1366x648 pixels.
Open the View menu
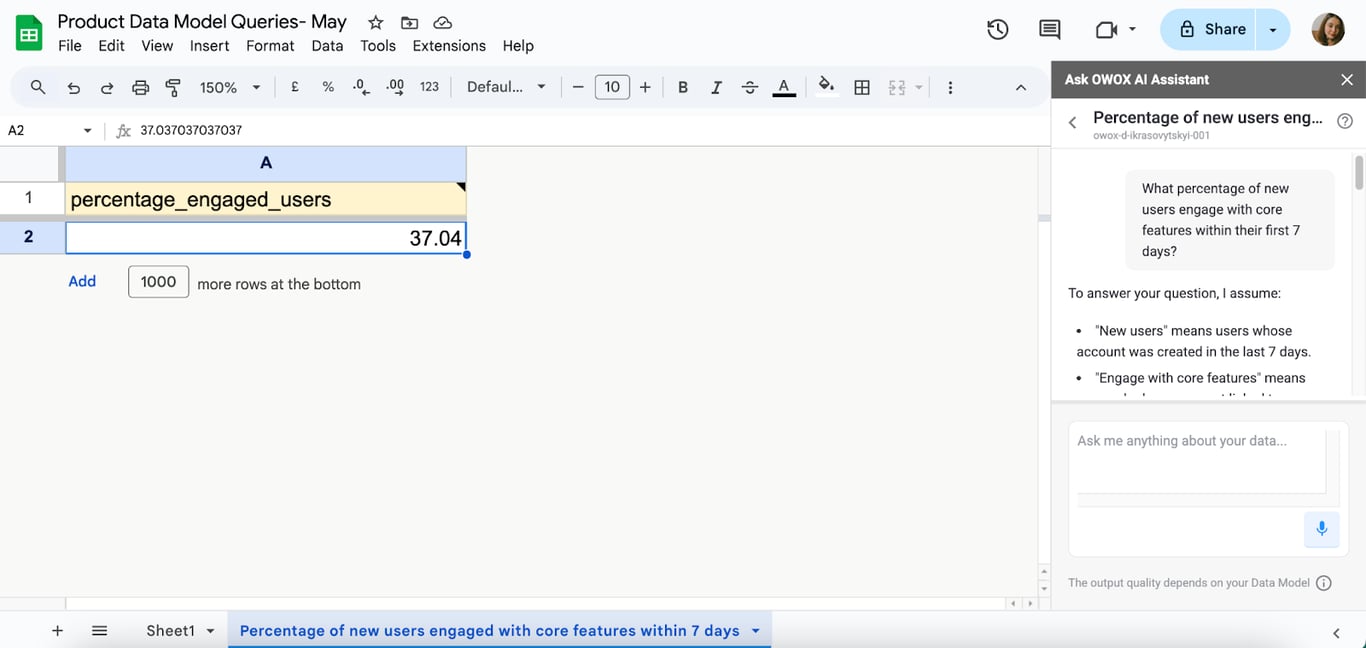[x=157, y=46]
